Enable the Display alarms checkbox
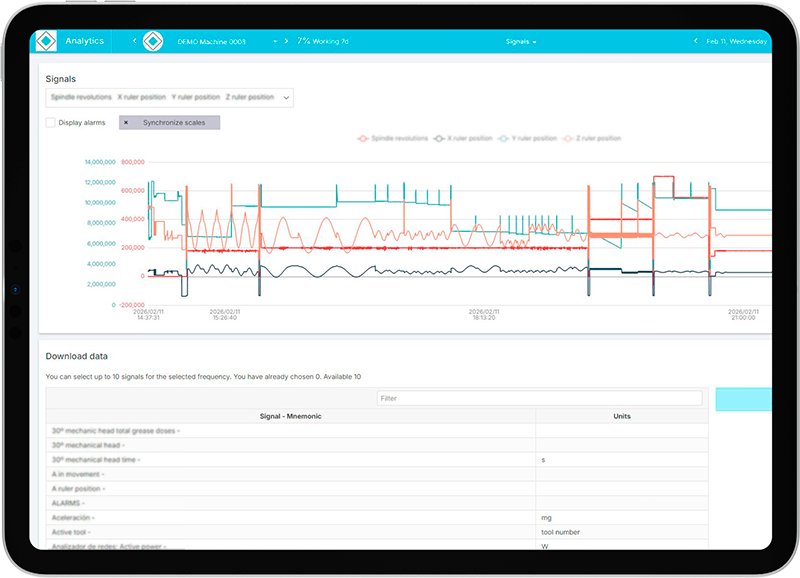 [x=51, y=122]
